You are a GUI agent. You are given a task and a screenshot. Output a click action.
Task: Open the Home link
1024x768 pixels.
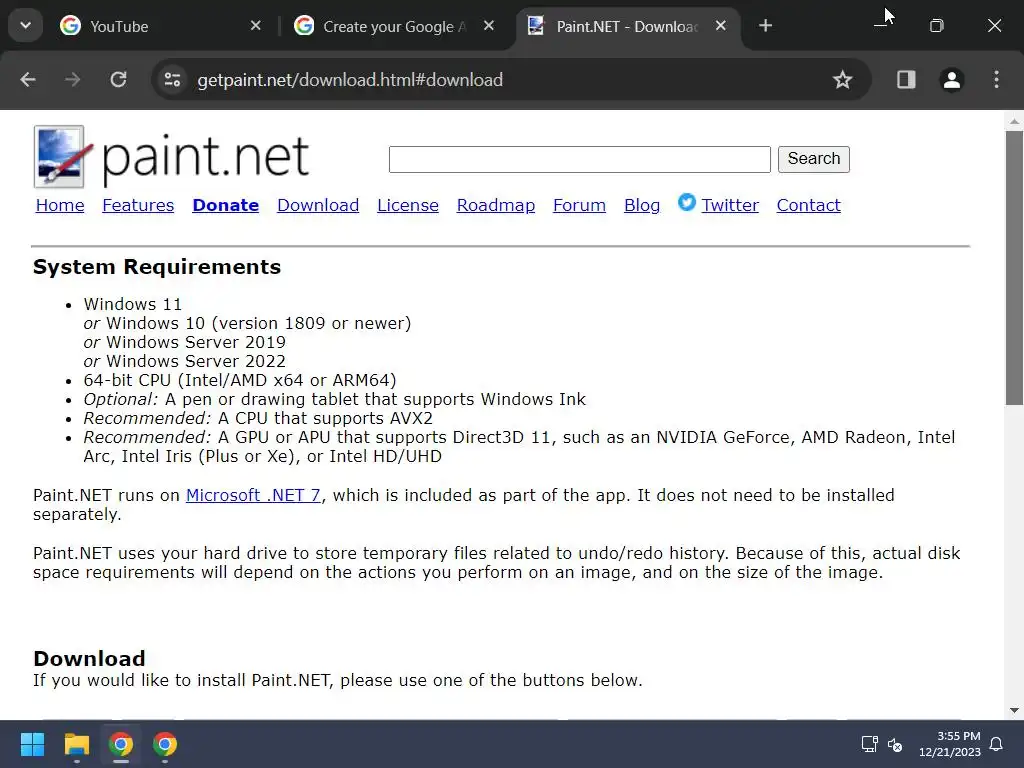pyautogui.click(x=60, y=205)
